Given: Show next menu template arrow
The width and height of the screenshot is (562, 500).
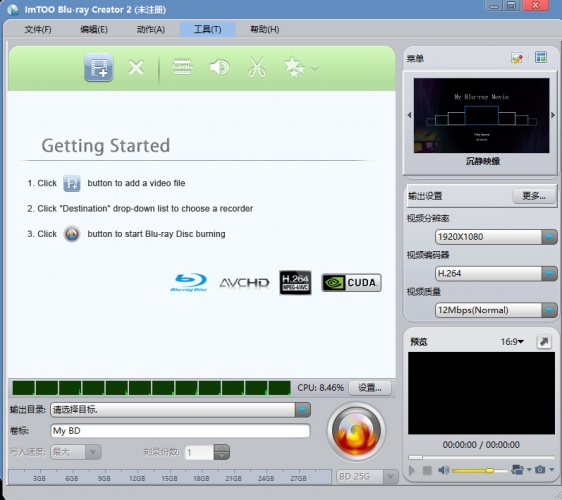Looking at the screenshot, I should [553, 115].
